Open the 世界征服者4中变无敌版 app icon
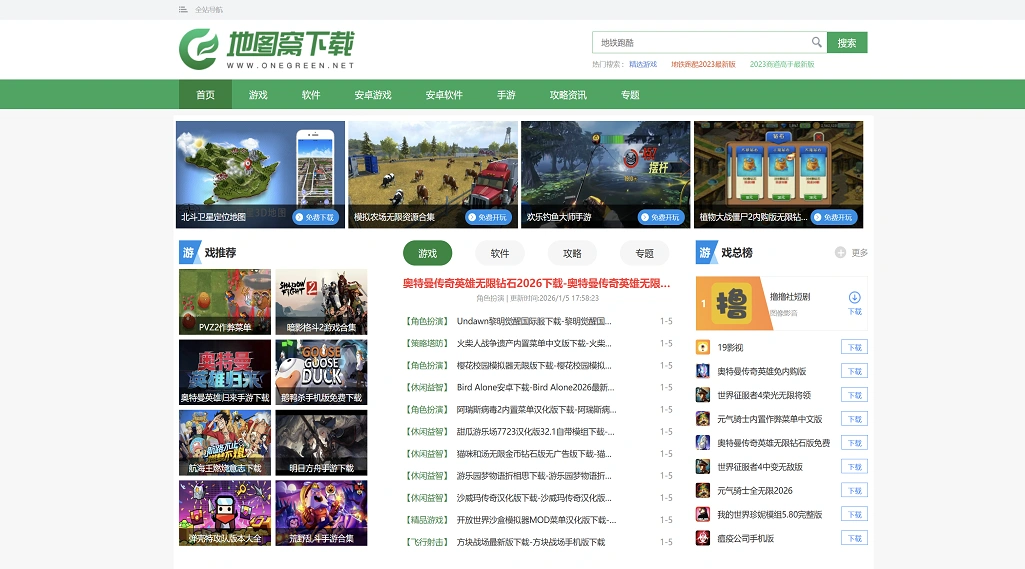Viewport: 1025px width, 569px height. [703, 466]
